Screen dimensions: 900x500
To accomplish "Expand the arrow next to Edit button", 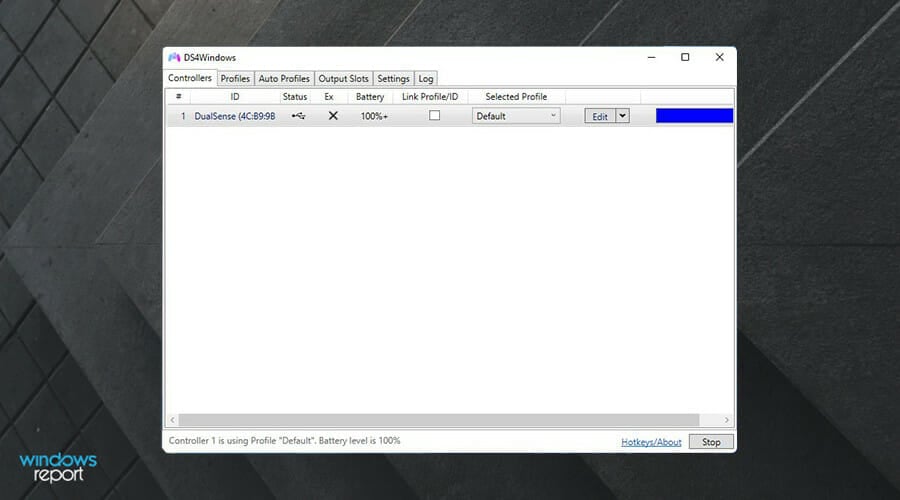I will pyautogui.click(x=622, y=116).
